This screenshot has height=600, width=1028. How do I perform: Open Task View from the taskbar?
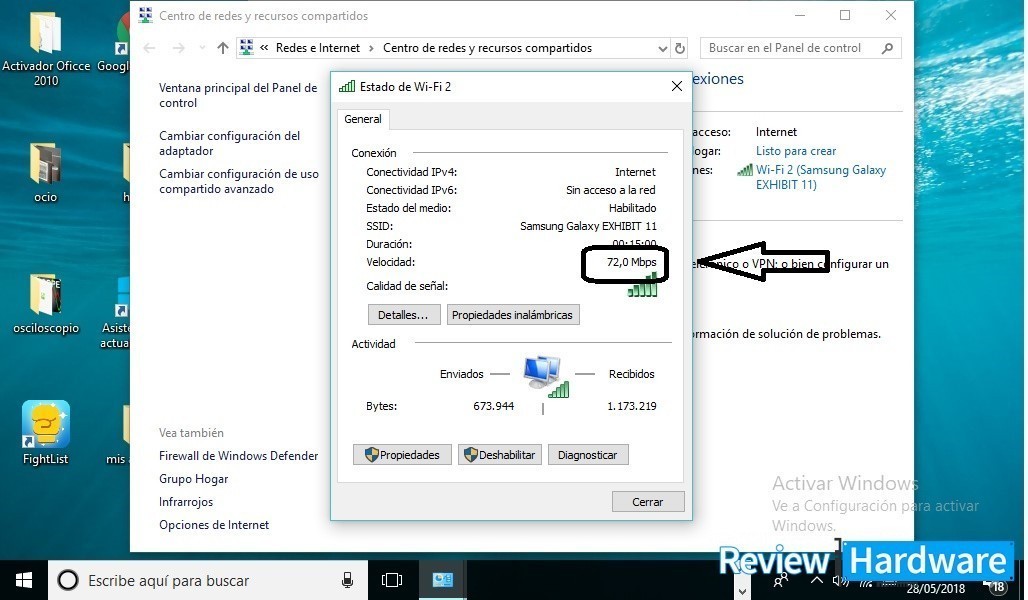392,580
